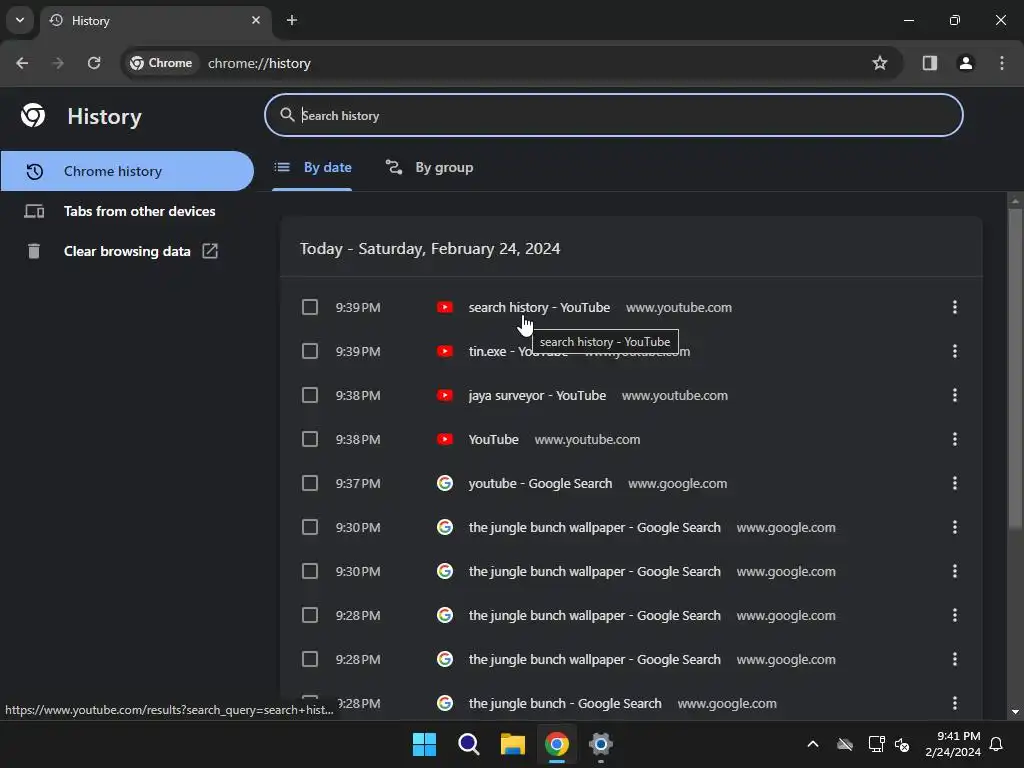Click YouTube favicon of jaya surveyor row

(x=445, y=395)
